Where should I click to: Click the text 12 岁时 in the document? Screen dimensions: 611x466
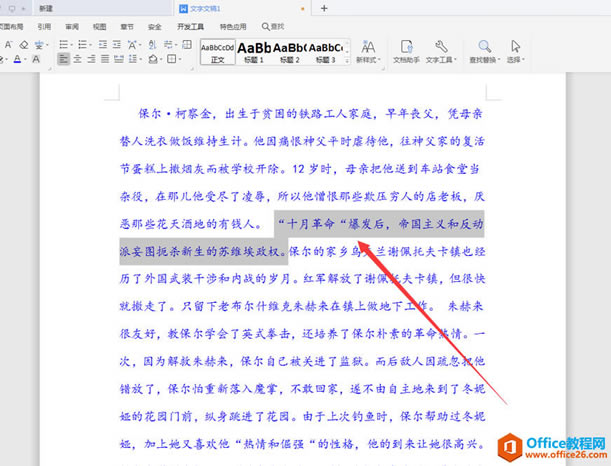(x=311, y=169)
